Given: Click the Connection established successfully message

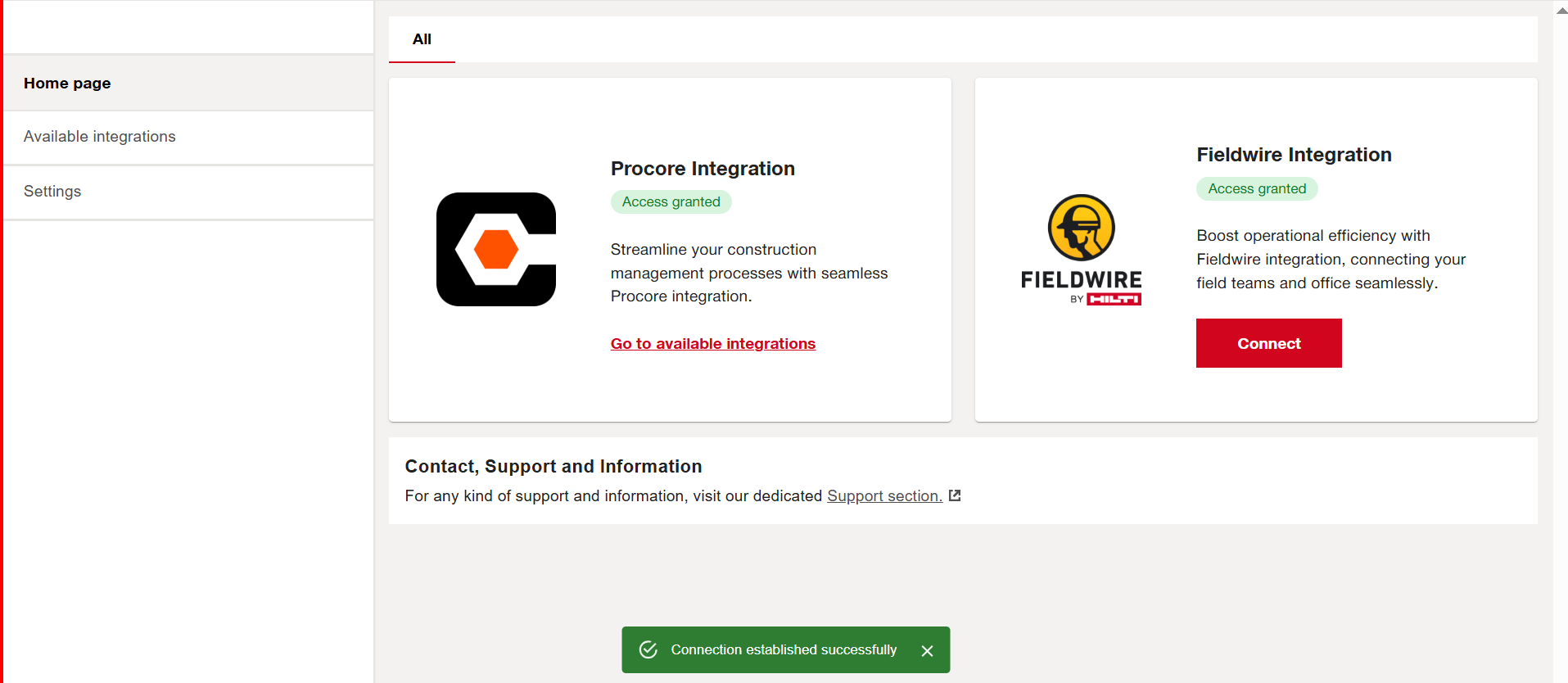Looking at the screenshot, I should (x=784, y=649).
